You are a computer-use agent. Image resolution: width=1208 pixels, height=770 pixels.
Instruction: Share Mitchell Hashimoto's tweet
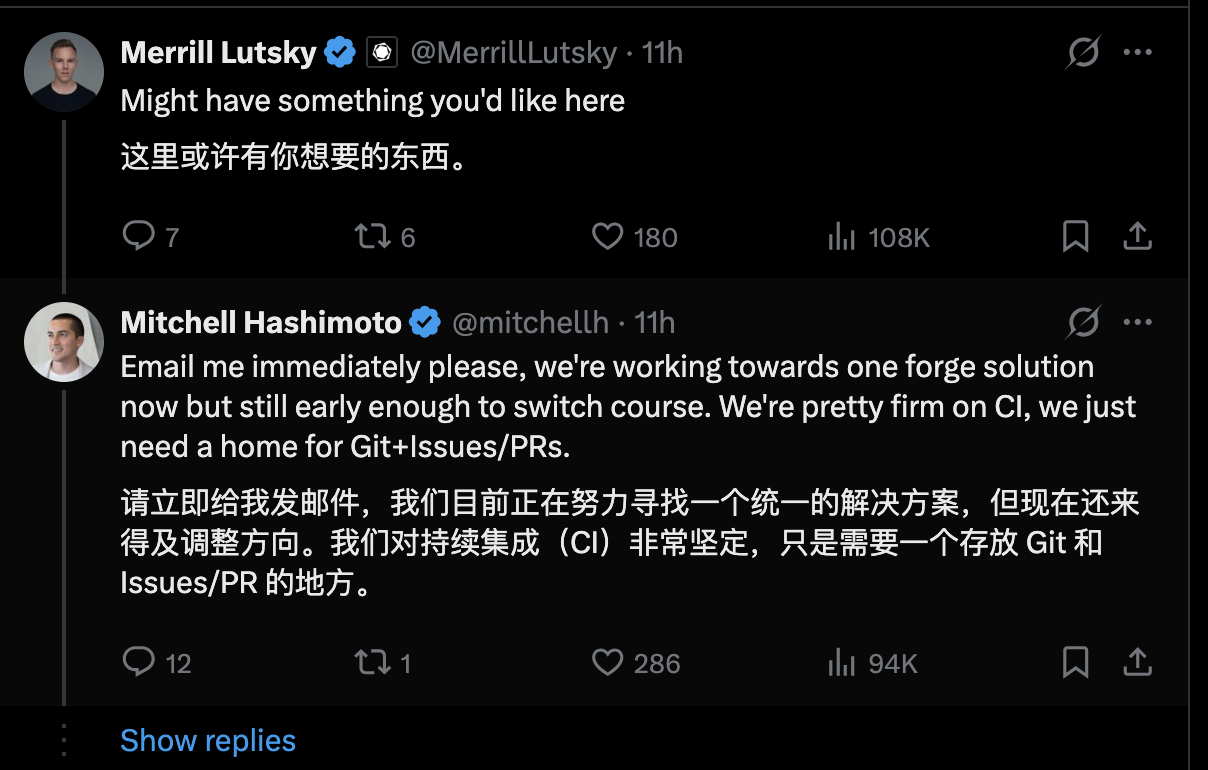[x=1138, y=662]
